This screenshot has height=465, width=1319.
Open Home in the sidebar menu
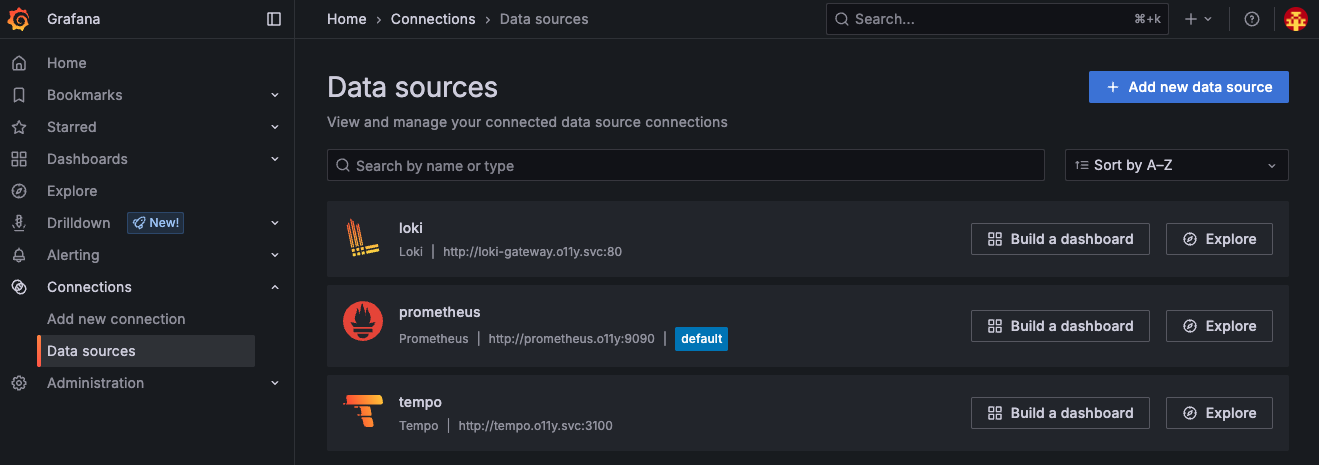point(67,63)
